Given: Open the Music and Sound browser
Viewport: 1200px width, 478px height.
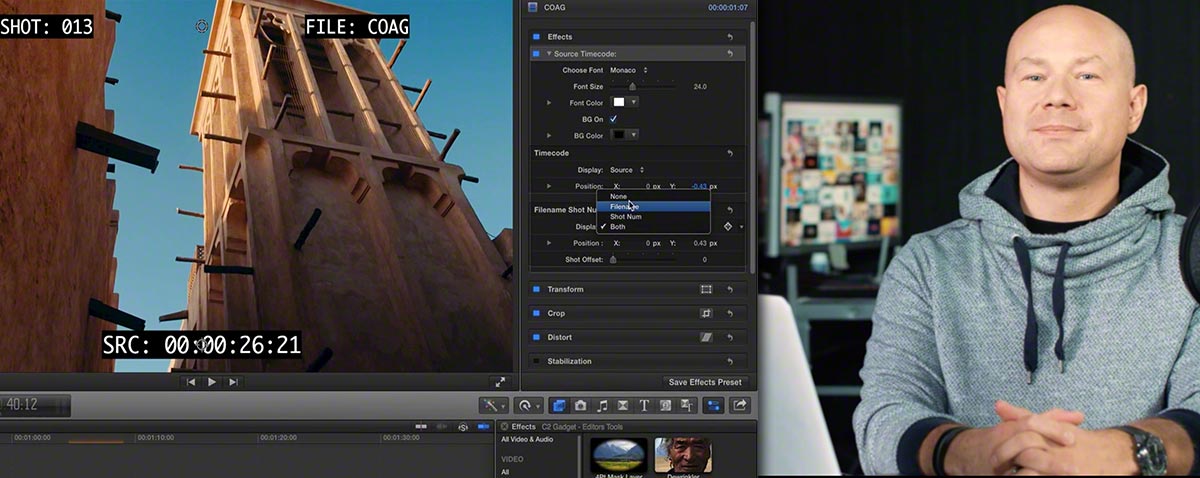Looking at the screenshot, I should (x=602, y=405).
